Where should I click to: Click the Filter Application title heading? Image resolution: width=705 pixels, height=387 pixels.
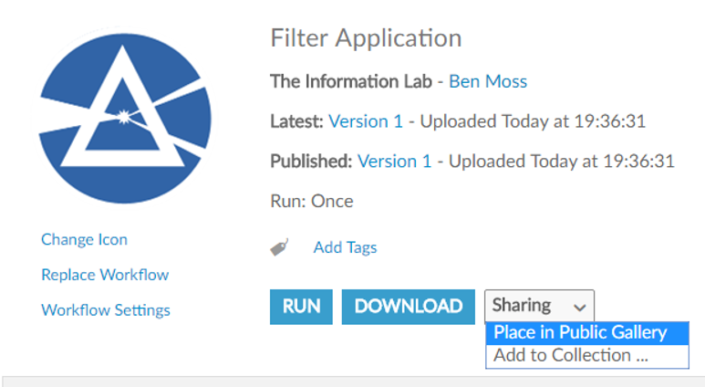[x=366, y=38]
